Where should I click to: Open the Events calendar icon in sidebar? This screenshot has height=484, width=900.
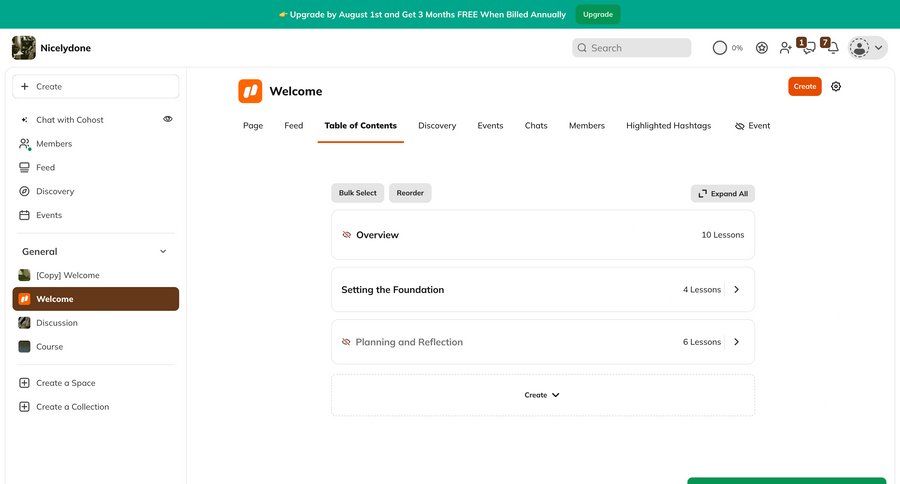pos(24,215)
